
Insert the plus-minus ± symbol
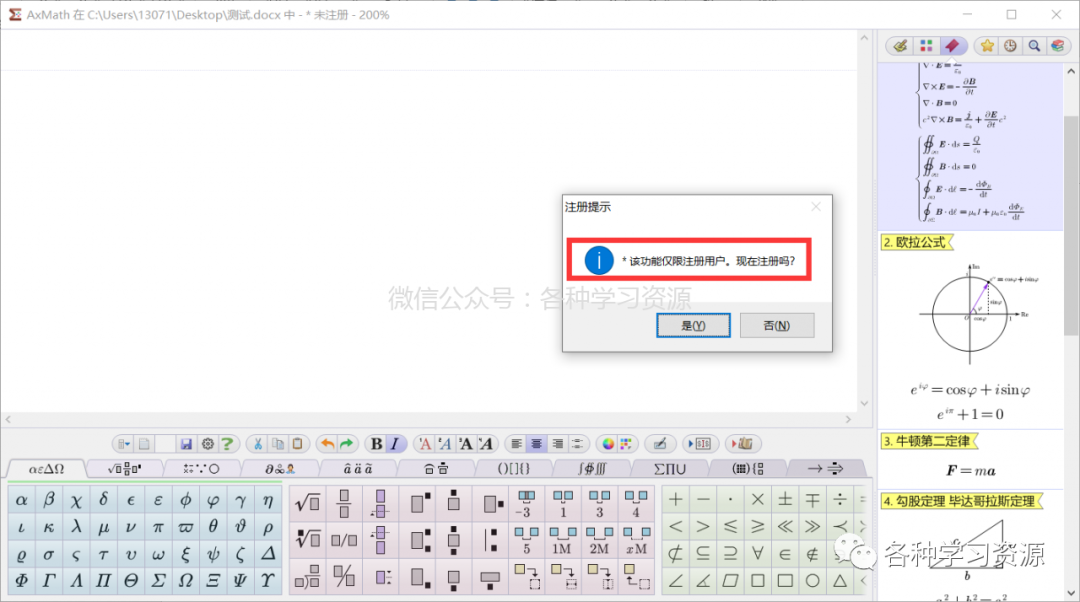(x=785, y=500)
